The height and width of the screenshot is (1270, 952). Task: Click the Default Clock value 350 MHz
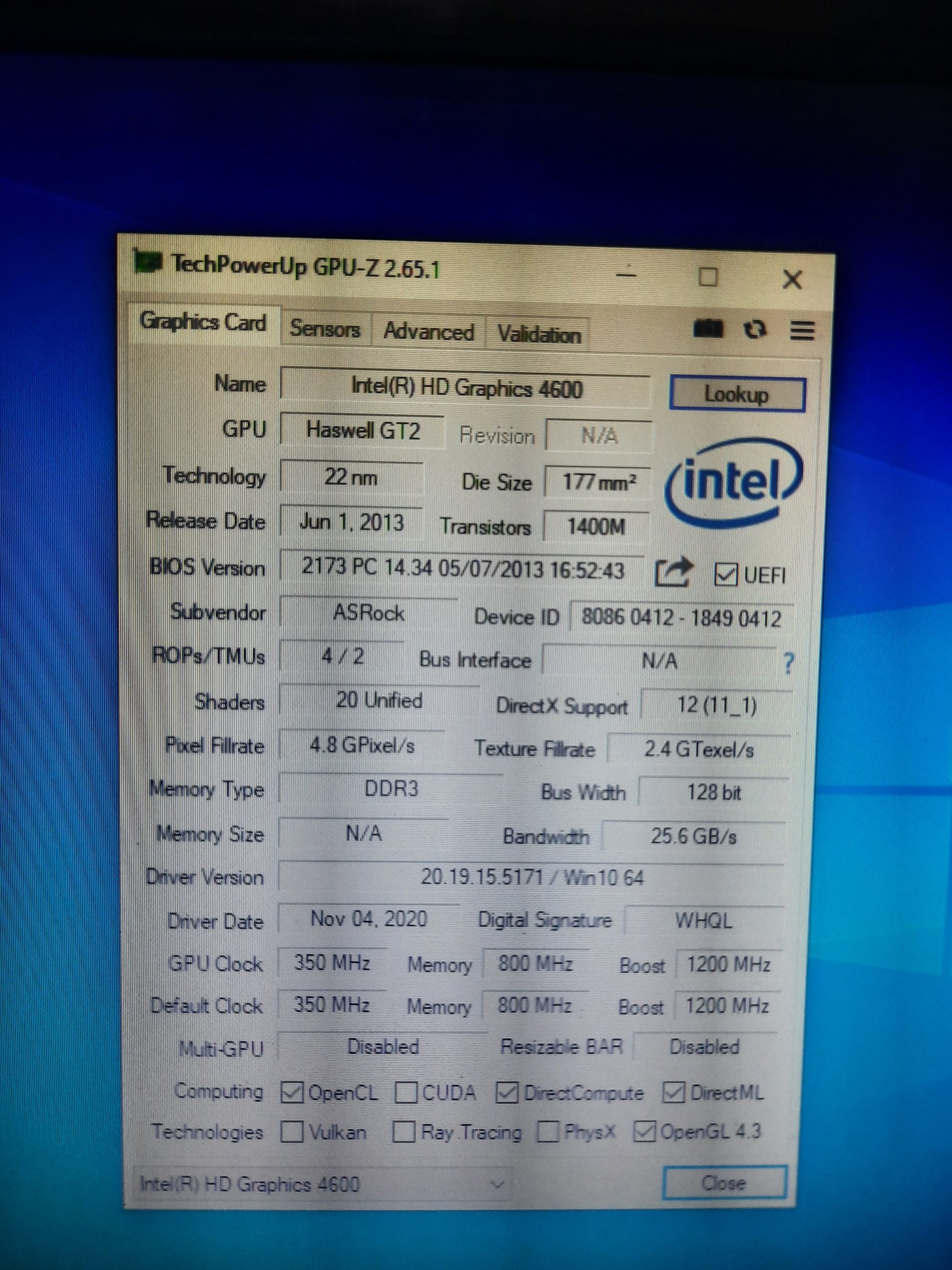point(331,1004)
